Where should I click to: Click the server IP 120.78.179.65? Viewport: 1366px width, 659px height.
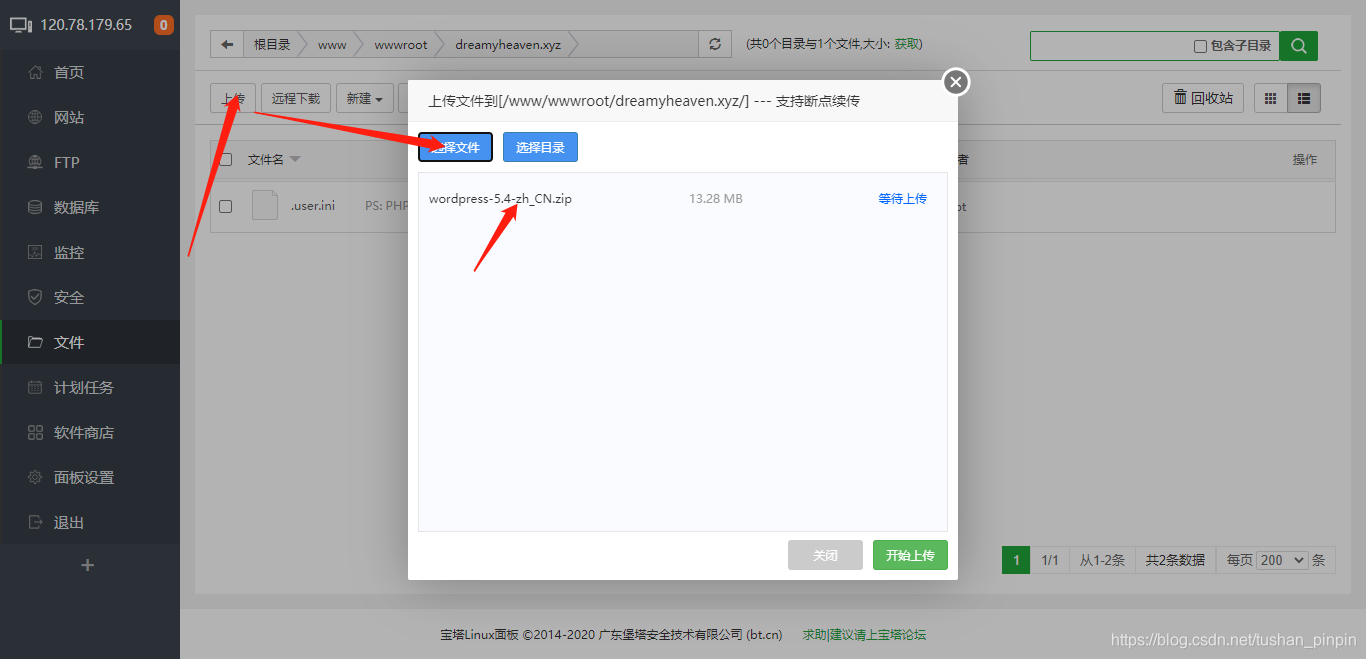pos(86,25)
